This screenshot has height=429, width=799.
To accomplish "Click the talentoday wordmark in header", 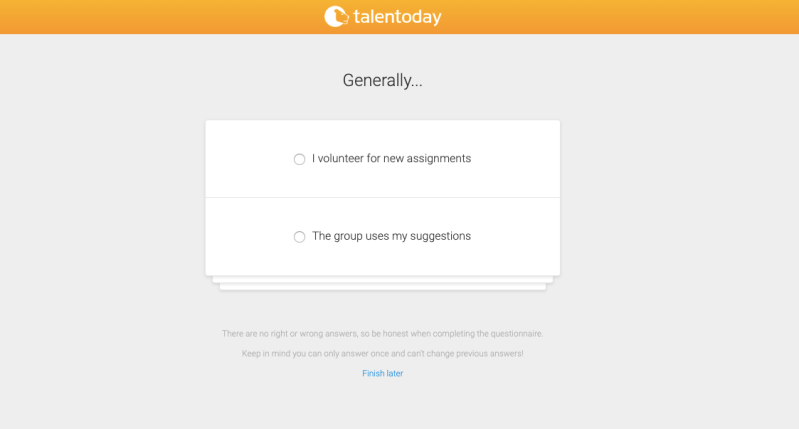I will tap(397, 17).
